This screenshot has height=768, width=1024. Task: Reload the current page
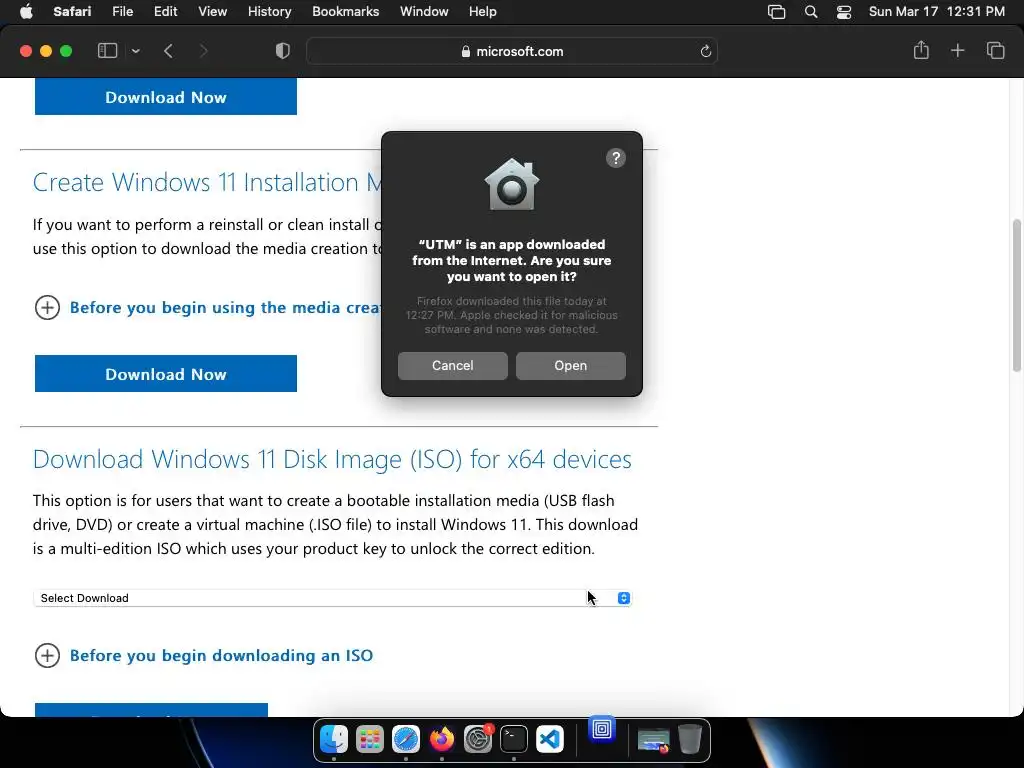[705, 51]
